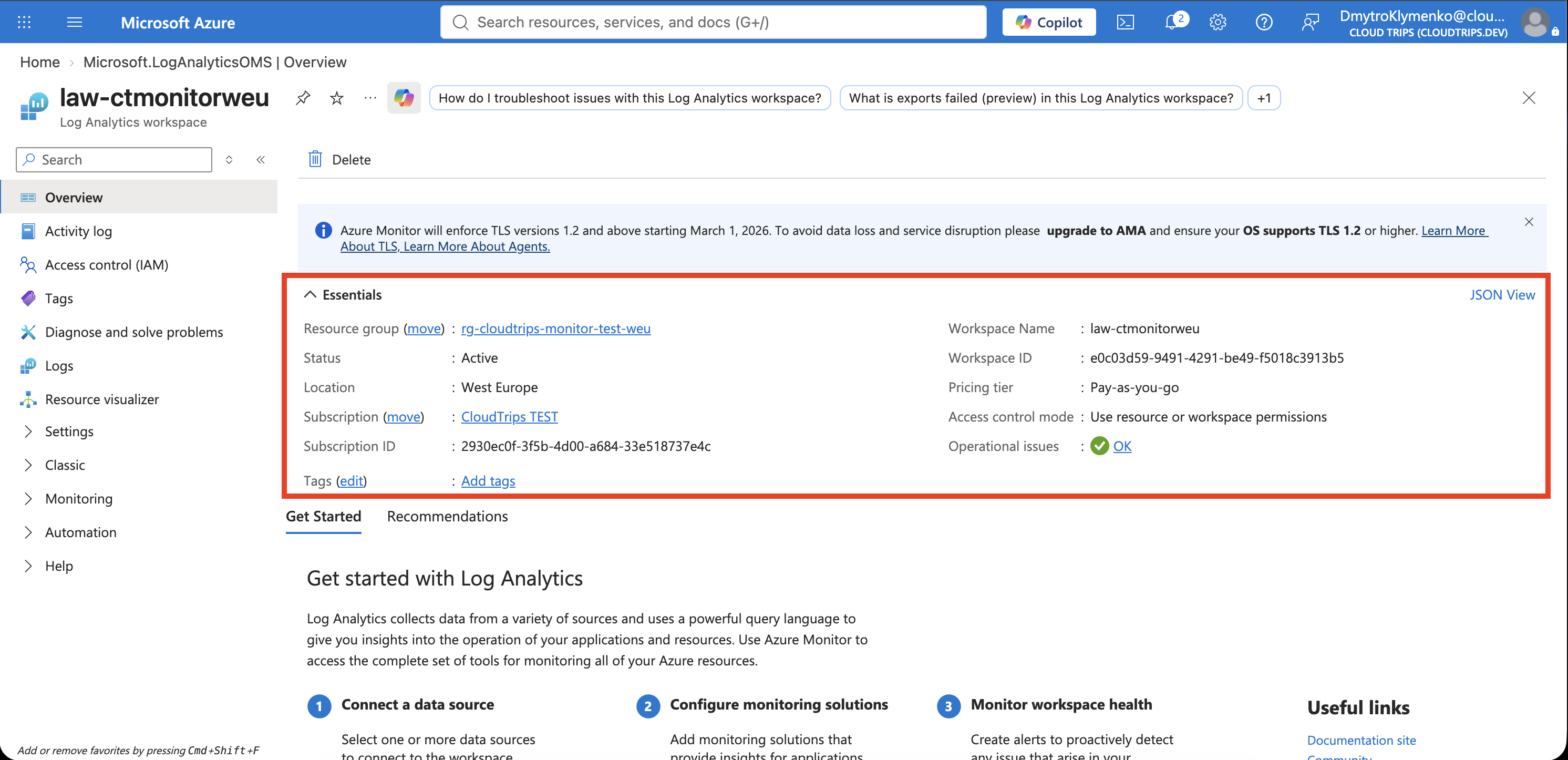The width and height of the screenshot is (1568, 760).
Task: Click the West Europe location value
Action: click(499, 387)
